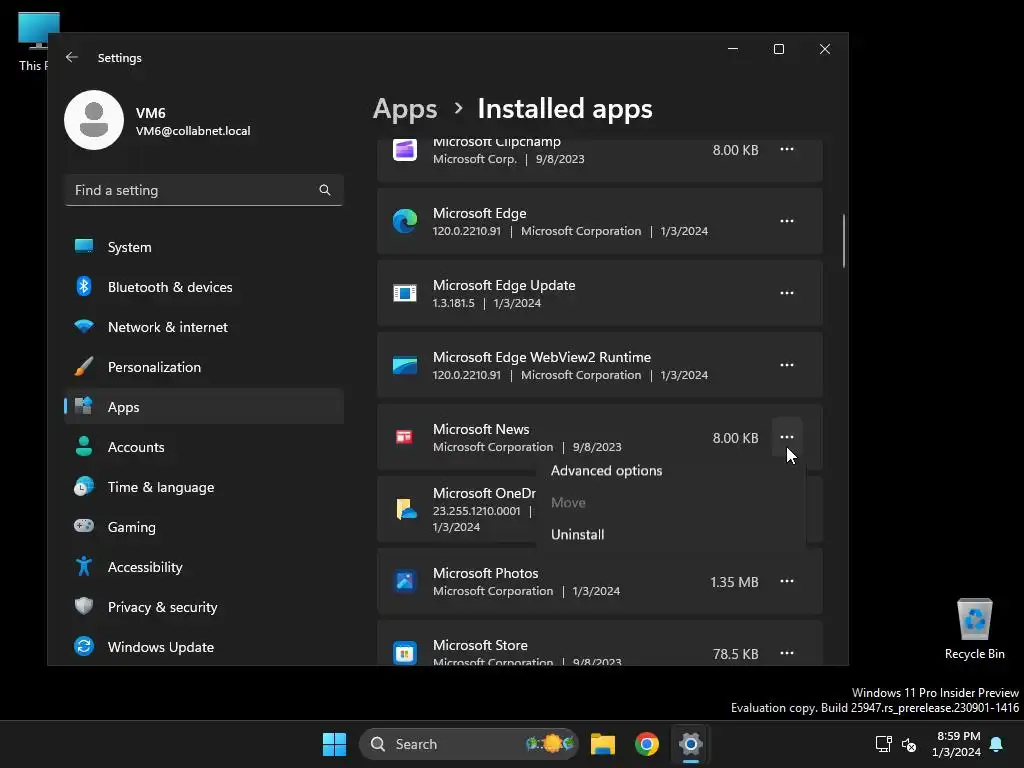Click the Microsoft Photos app icon
The height and width of the screenshot is (768, 1024).
point(405,581)
